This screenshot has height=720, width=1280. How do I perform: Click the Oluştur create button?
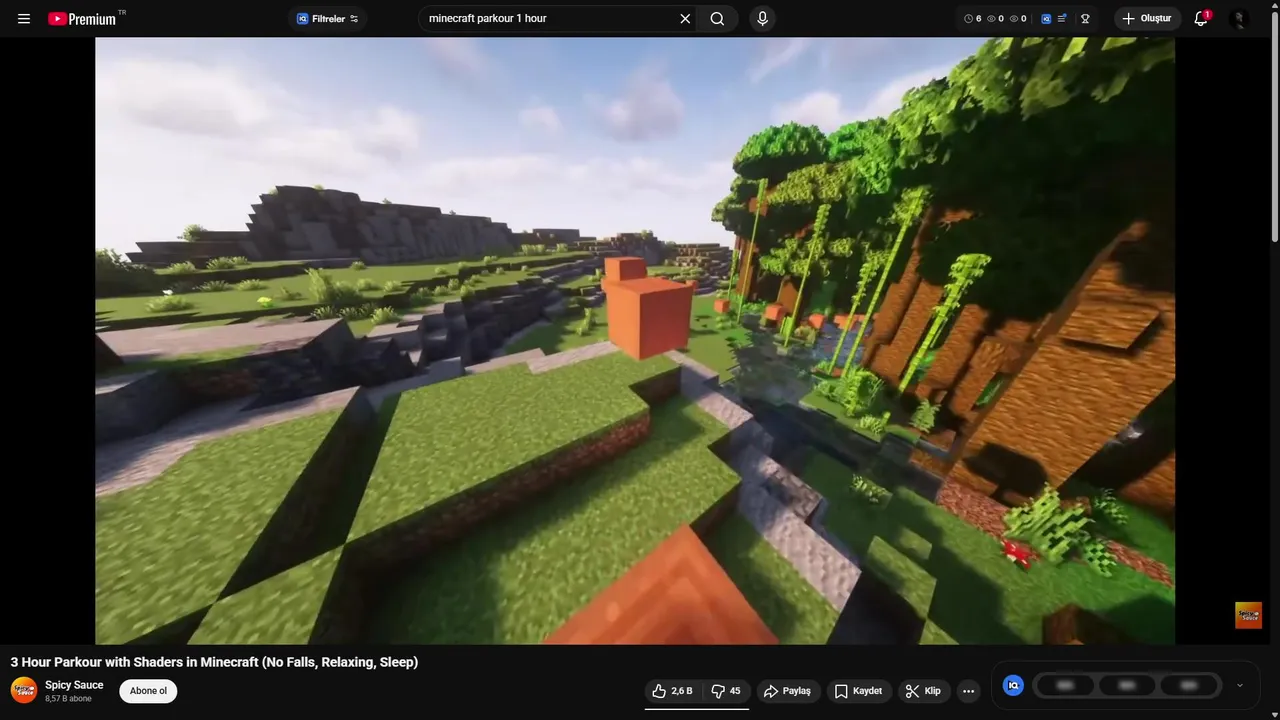1147,19
